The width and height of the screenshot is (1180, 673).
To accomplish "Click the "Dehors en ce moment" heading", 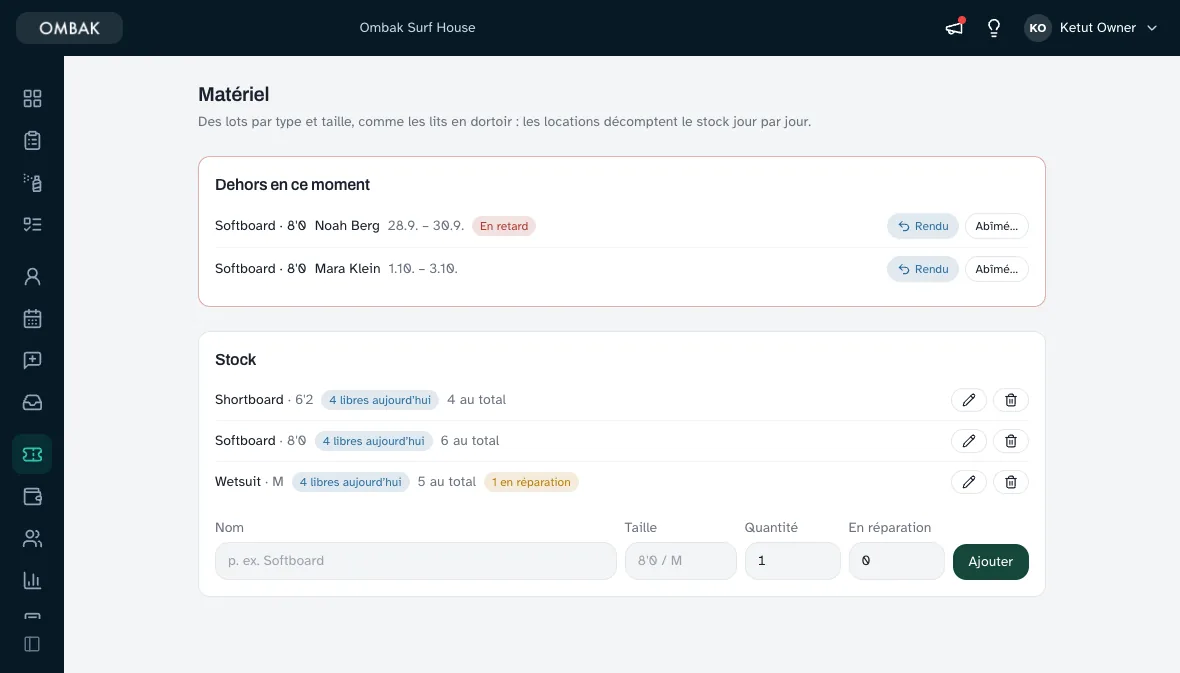I will [292, 184].
